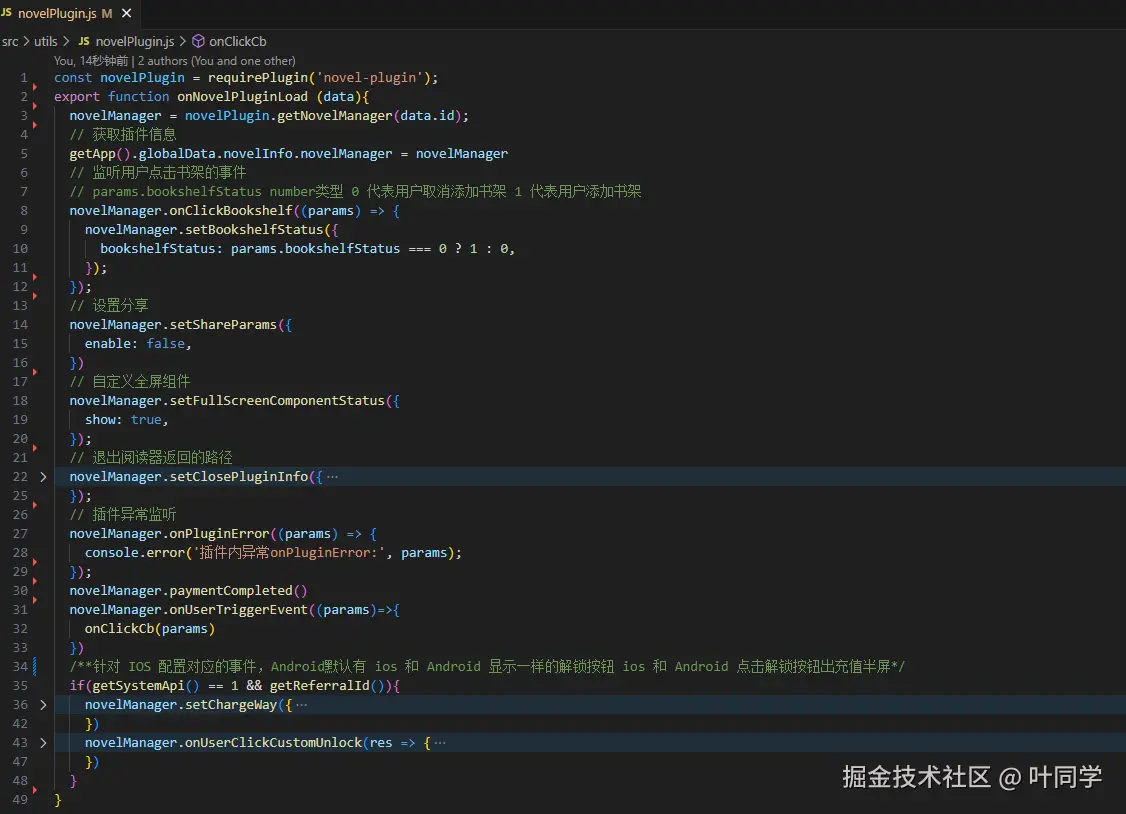Image resolution: width=1126 pixels, height=814 pixels.
Task: Click paymentCompleted on line 30
Action: pyautogui.click(x=231, y=591)
